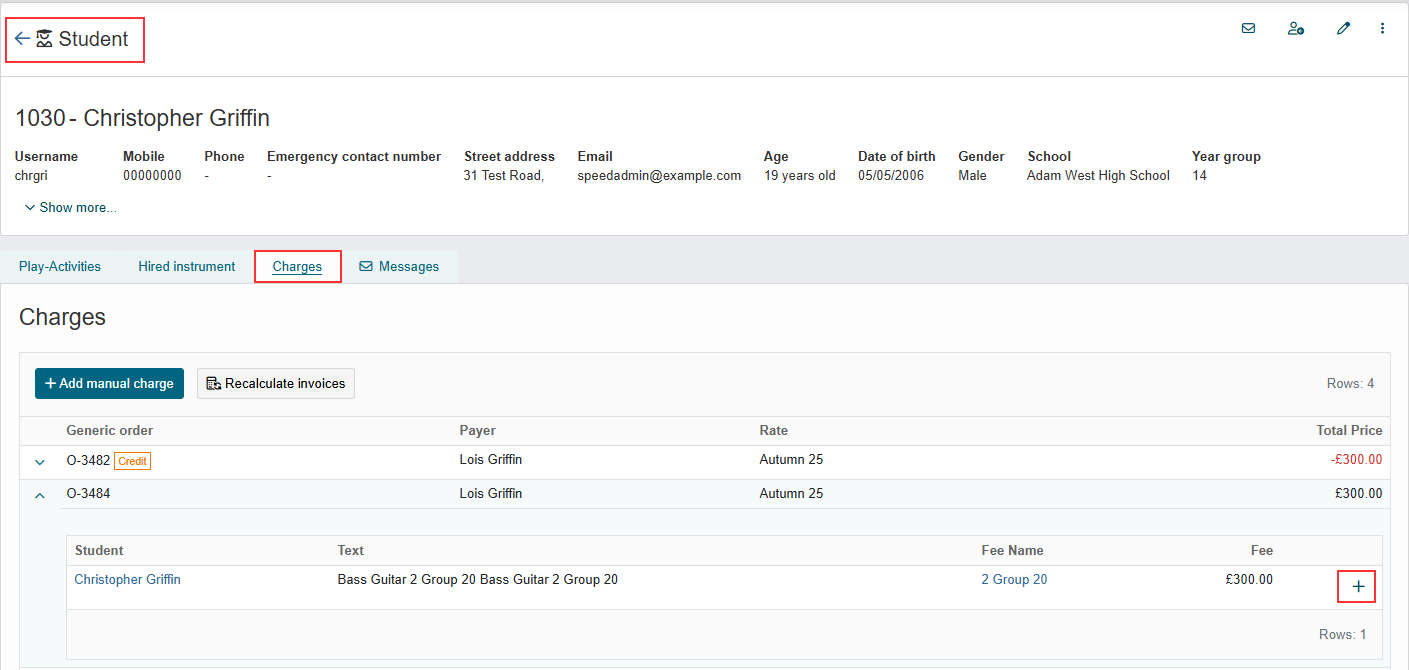This screenshot has height=670, width=1409.
Task: Open the 2 Group 20 fee link
Action: click(x=1014, y=579)
